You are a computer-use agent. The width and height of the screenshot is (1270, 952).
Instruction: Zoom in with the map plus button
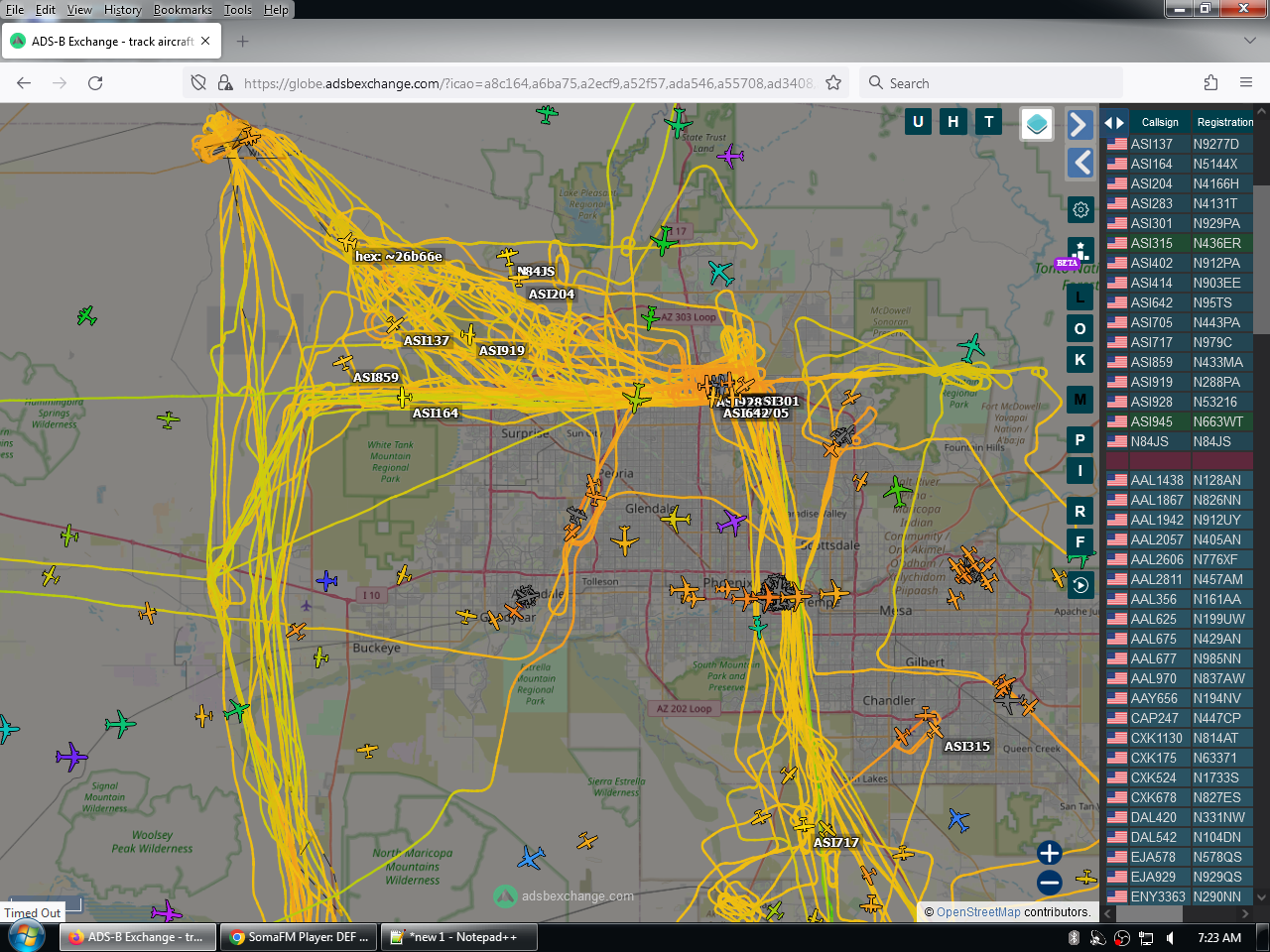[1050, 853]
